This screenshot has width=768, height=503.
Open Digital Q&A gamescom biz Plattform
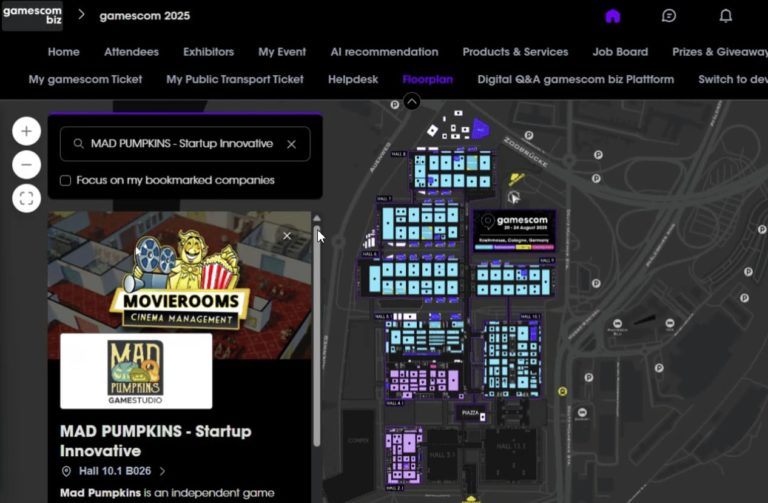point(576,79)
